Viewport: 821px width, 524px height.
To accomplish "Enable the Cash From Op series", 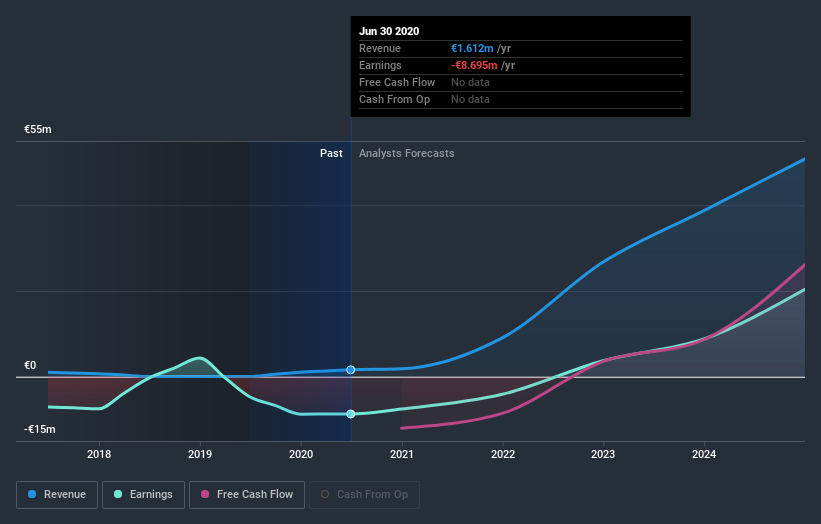I will tap(364, 495).
